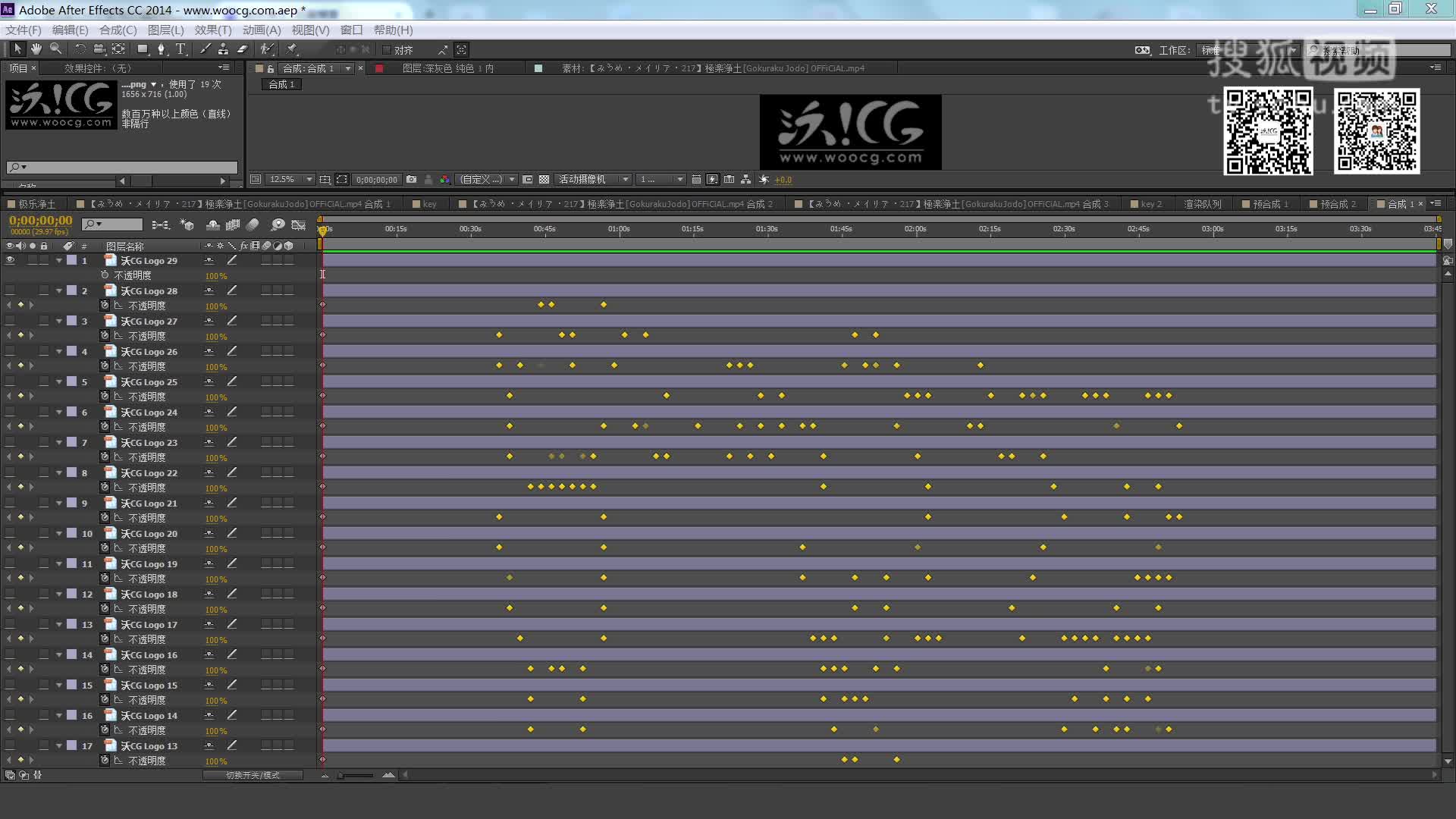Image resolution: width=1456 pixels, height=819 pixels.
Task: Toggle transparency grid in viewer
Action: click(544, 180)
